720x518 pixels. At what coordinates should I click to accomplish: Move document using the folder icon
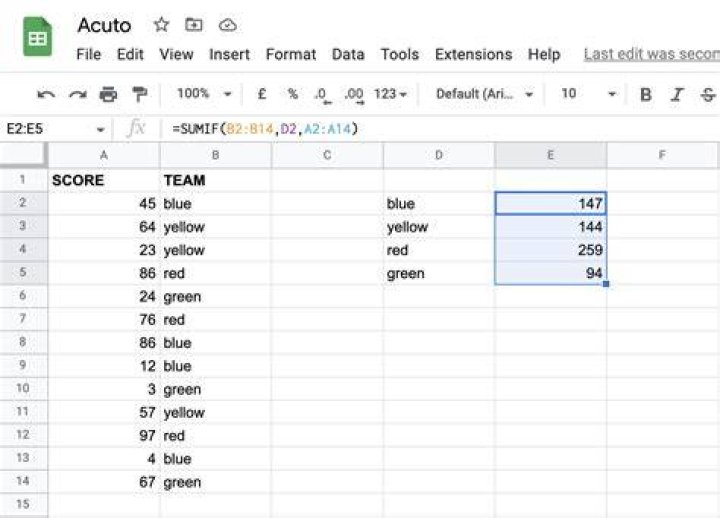click(x=194, y=24)
